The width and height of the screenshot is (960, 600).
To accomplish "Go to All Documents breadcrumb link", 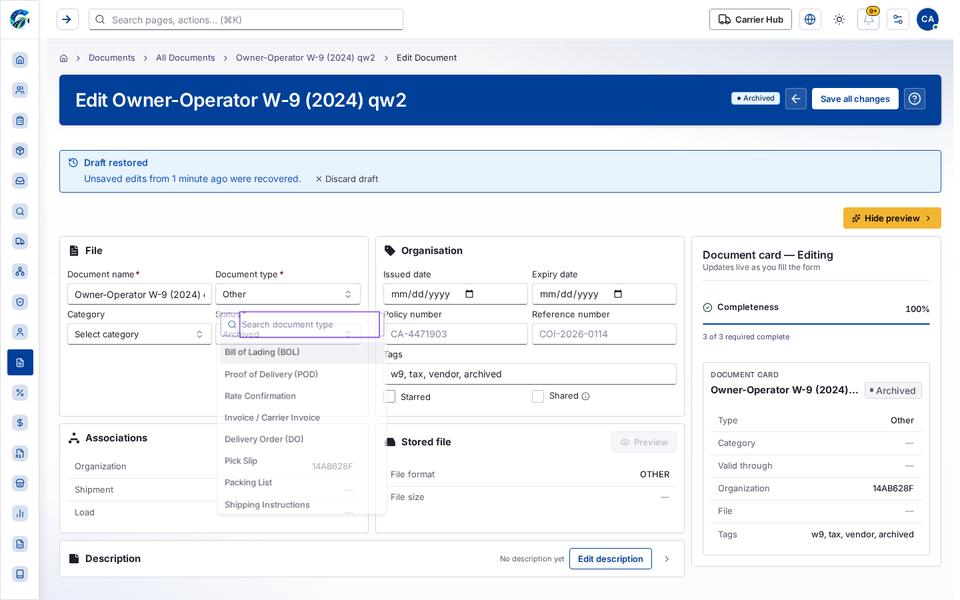I will pos(186,58).
